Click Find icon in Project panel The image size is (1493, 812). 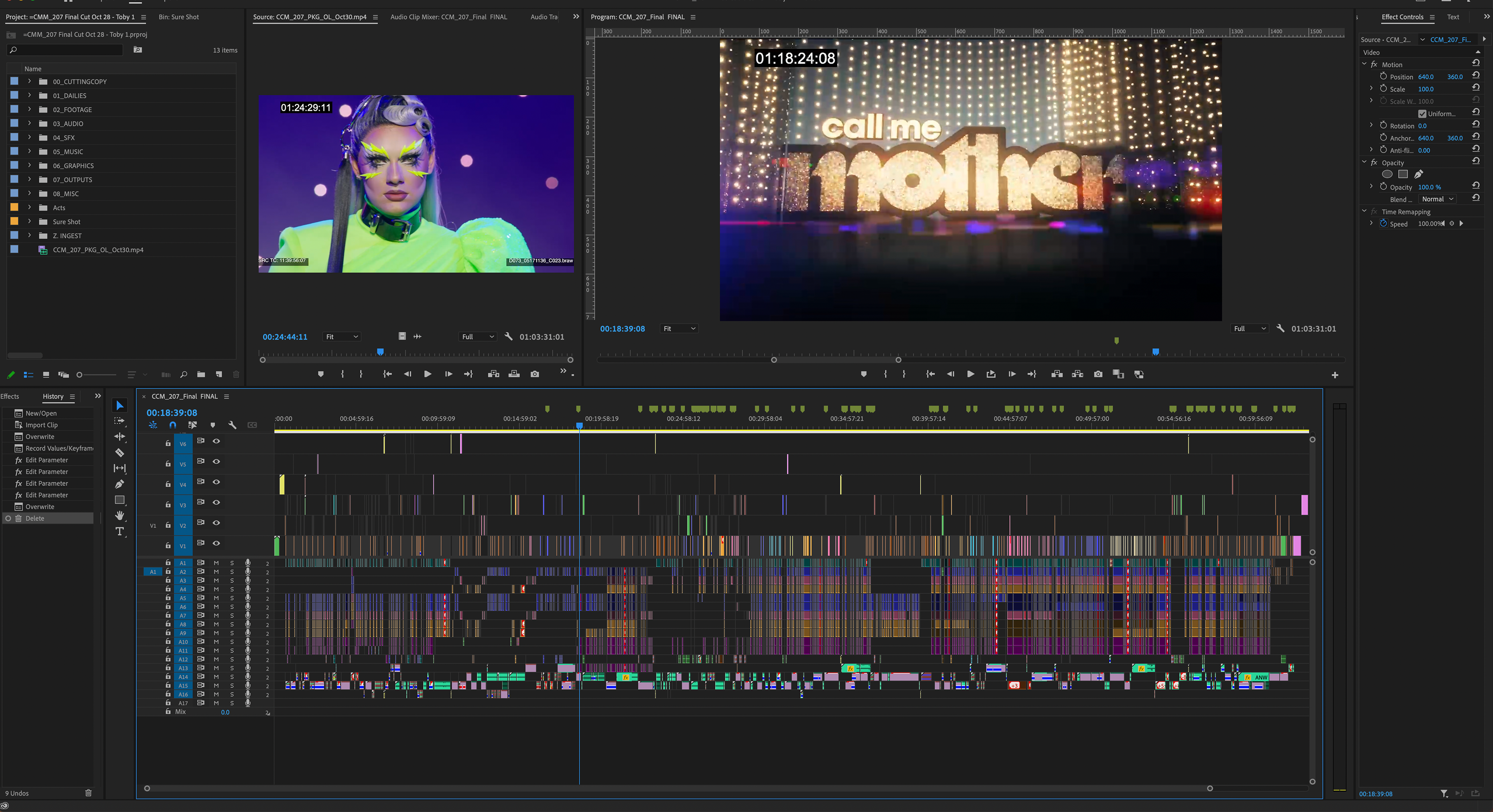(x=183, y=374)
